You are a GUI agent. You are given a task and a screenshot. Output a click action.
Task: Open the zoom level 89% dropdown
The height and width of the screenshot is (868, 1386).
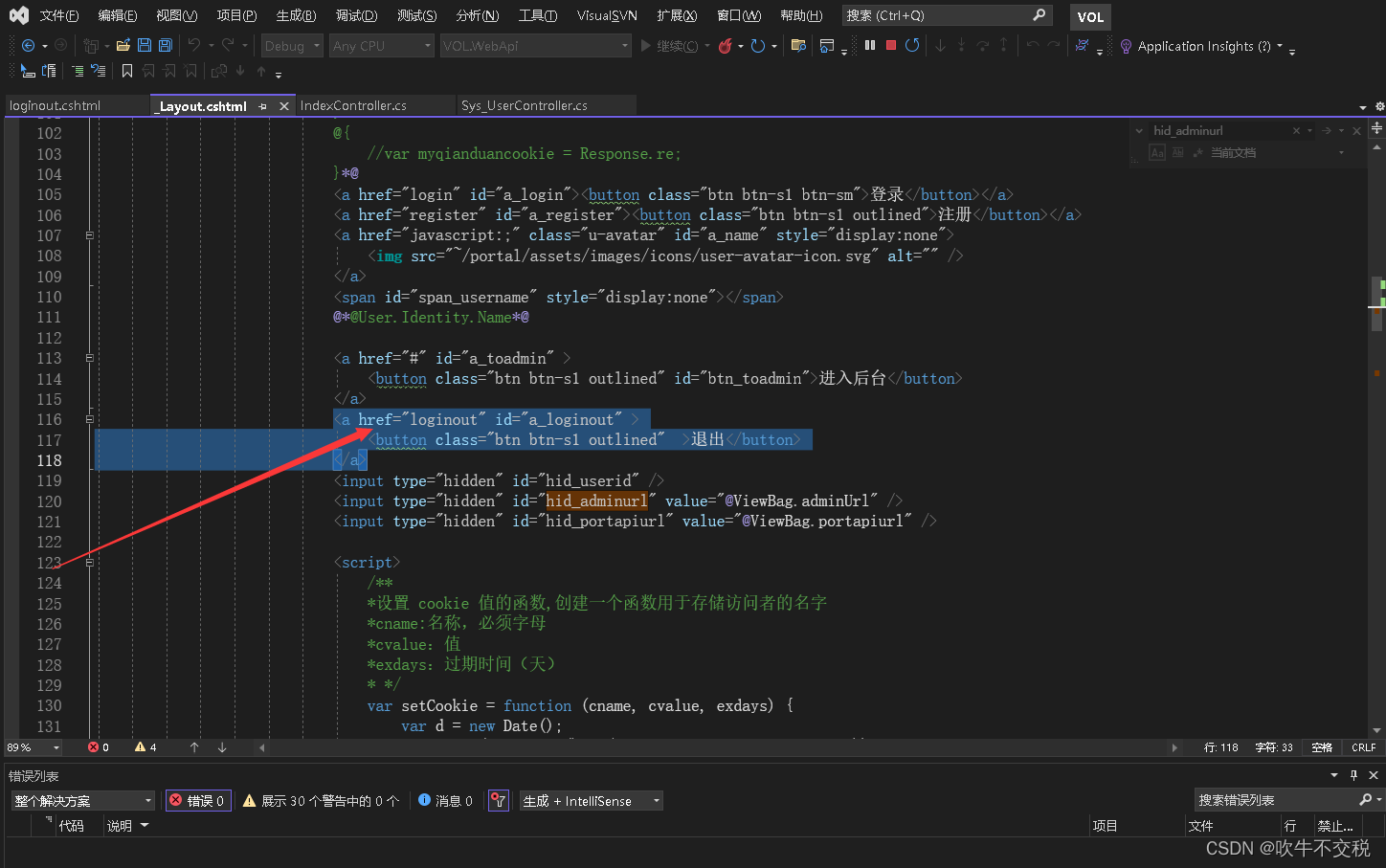(x=34, y=747)
